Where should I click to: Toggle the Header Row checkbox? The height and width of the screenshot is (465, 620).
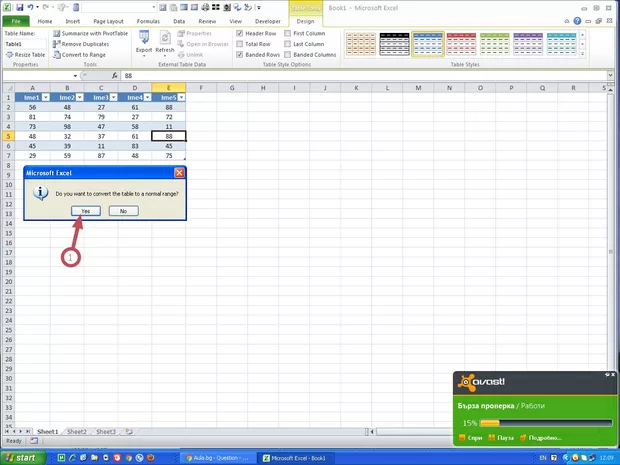pos(239,33)
